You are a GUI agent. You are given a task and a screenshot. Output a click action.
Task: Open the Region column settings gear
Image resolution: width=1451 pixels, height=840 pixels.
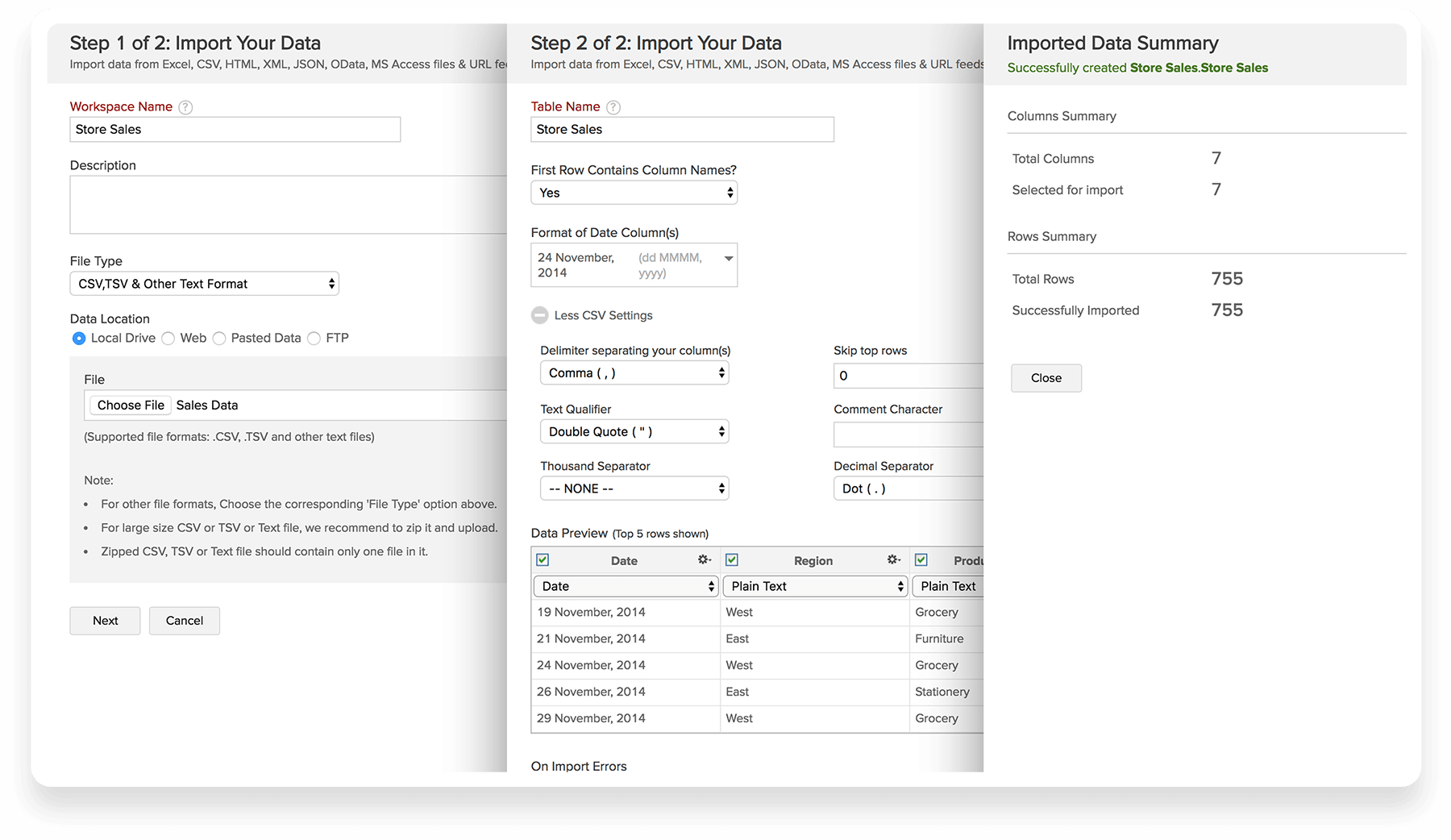tap(893, 559)
